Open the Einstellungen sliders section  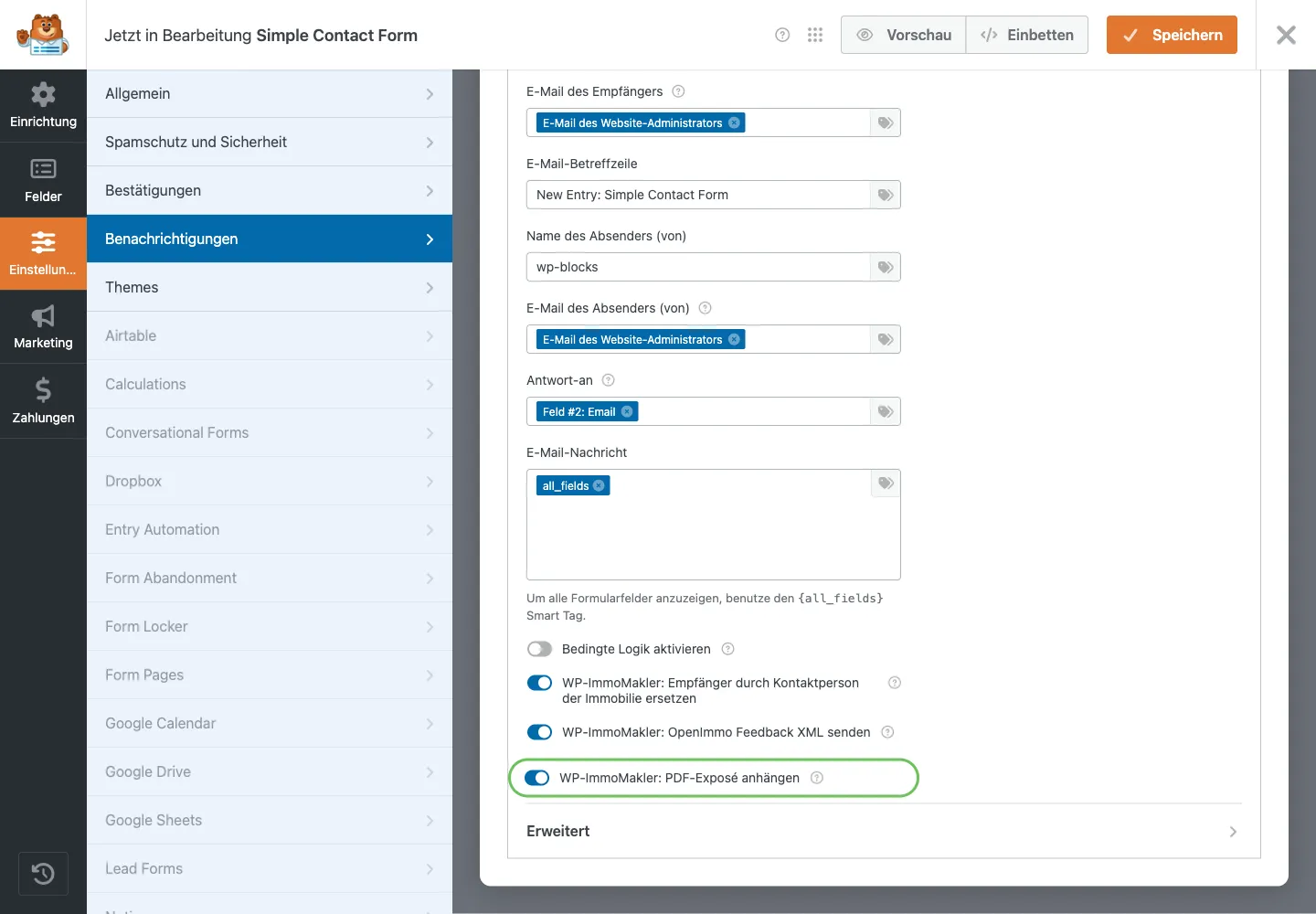[x=43, y=253]
